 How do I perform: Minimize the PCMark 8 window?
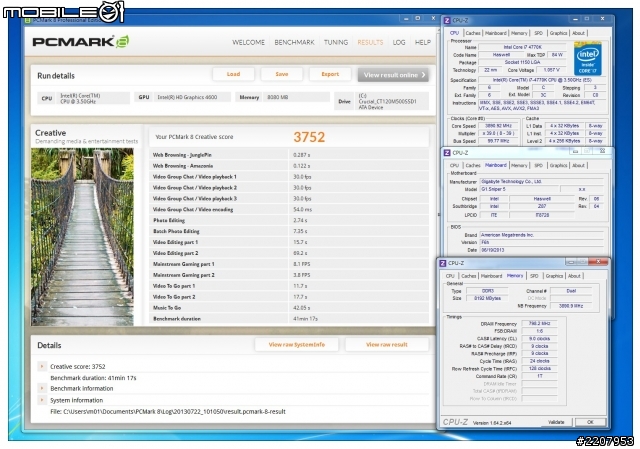pos(406,18)
